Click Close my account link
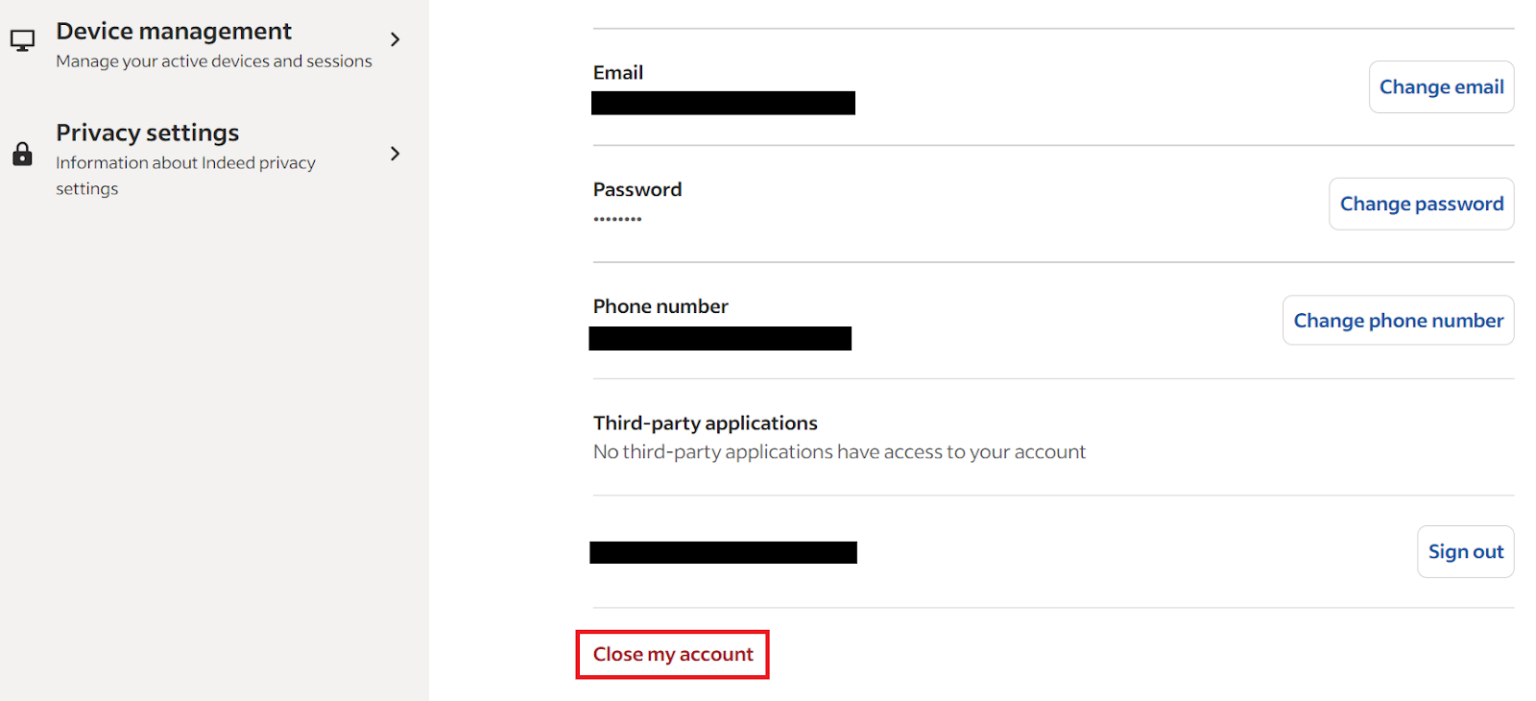1536x701 pixels. tap(672, 654)
